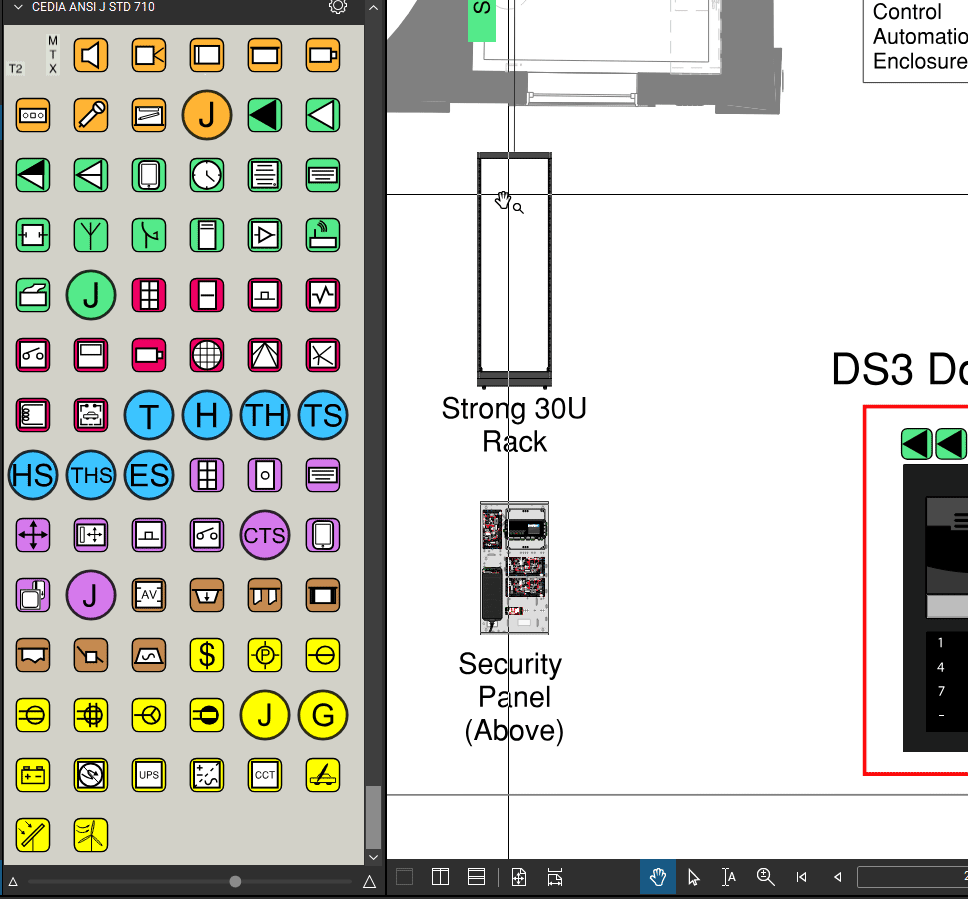This screenshot has height=899, width=968.
Task: Click the page number input field
Action: point(912,877)
